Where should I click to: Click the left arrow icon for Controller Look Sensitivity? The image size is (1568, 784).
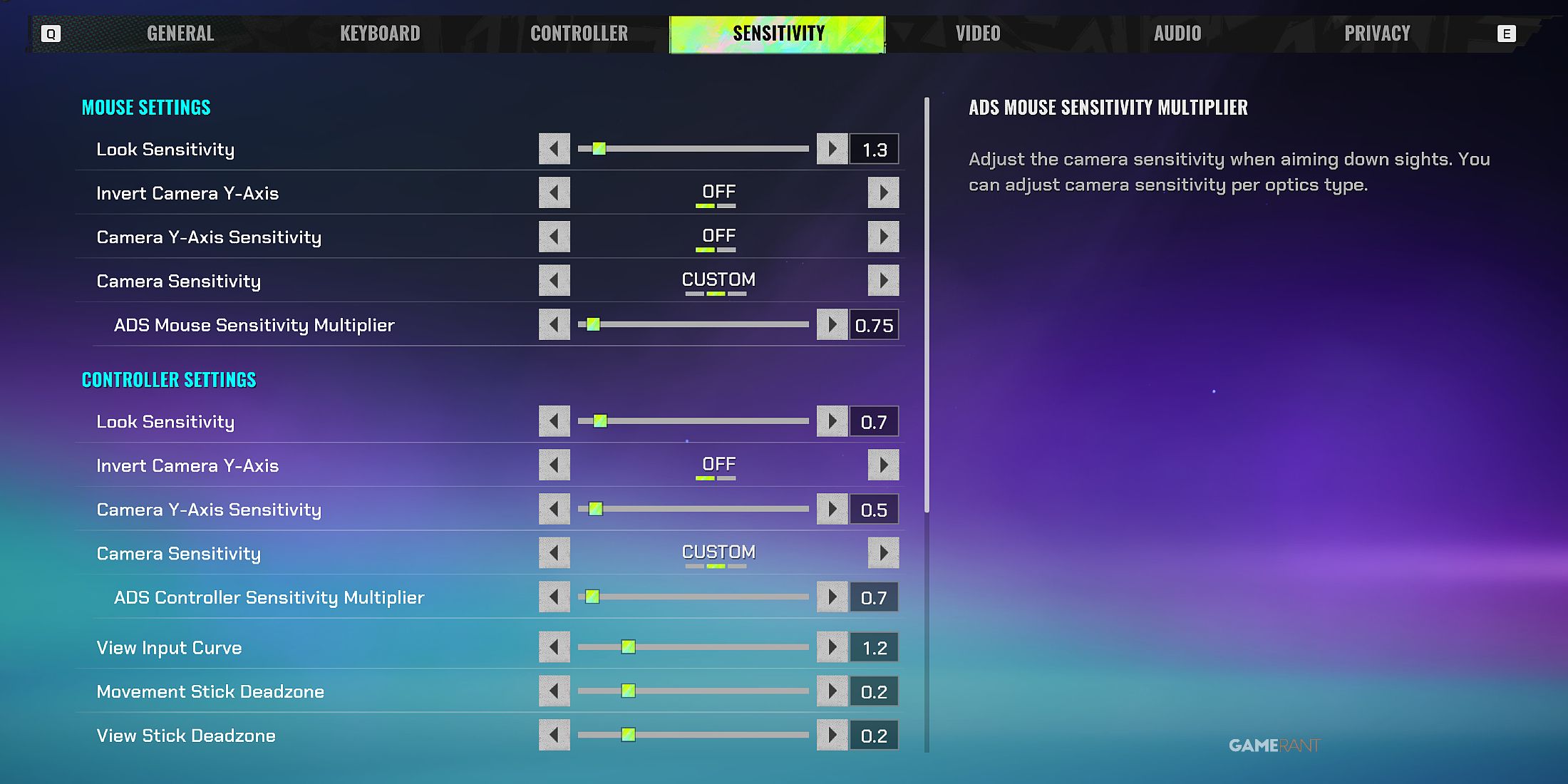(553, 421)
